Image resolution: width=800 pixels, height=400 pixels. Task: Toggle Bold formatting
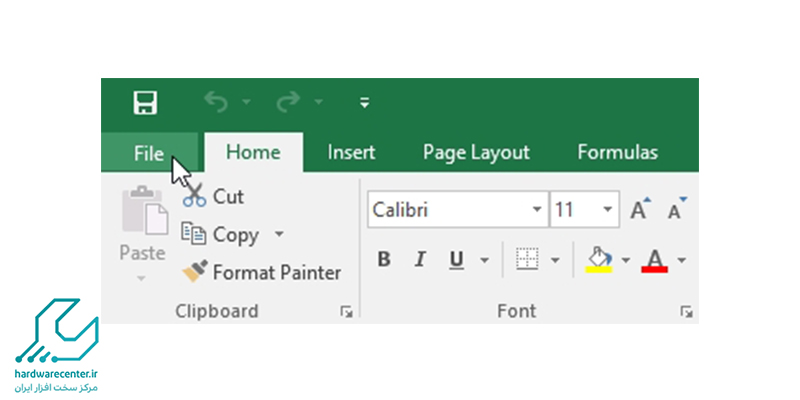coord(384,260)
